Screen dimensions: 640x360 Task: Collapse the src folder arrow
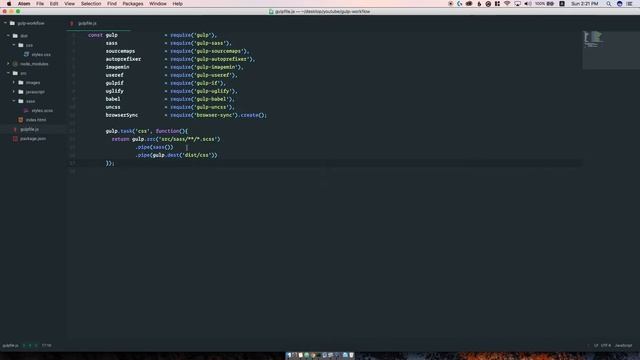pos(8,73)
